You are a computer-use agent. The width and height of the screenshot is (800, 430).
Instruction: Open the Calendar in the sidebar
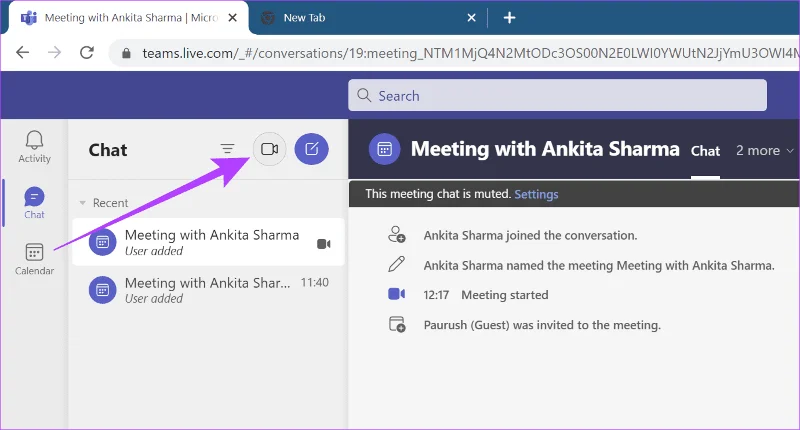point(34,259)
